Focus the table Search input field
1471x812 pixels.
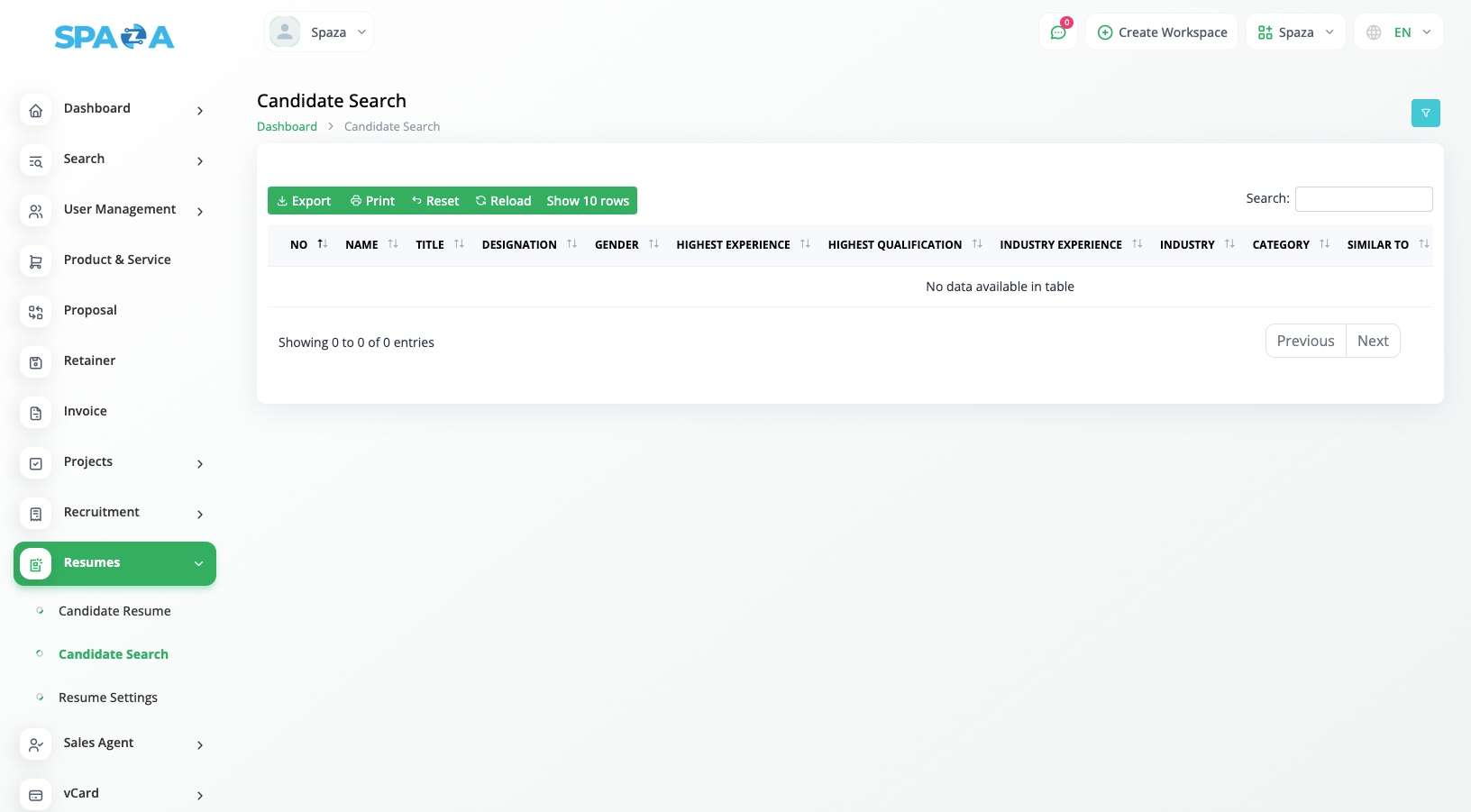click(x=1363, y=199)
